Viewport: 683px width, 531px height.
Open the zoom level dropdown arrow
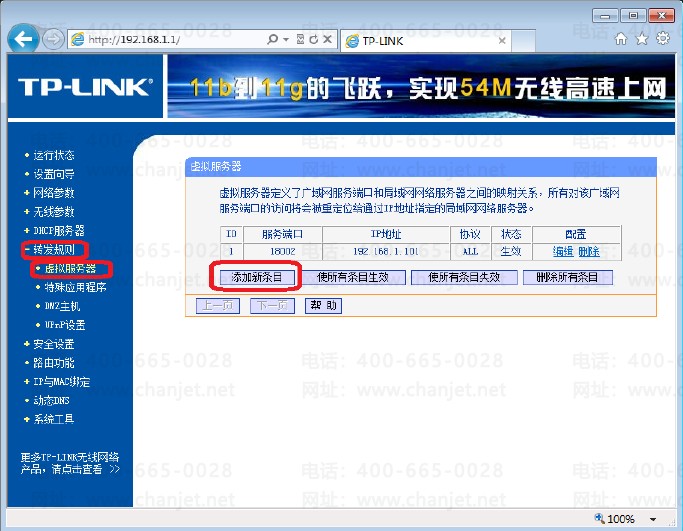click(652, 519)
